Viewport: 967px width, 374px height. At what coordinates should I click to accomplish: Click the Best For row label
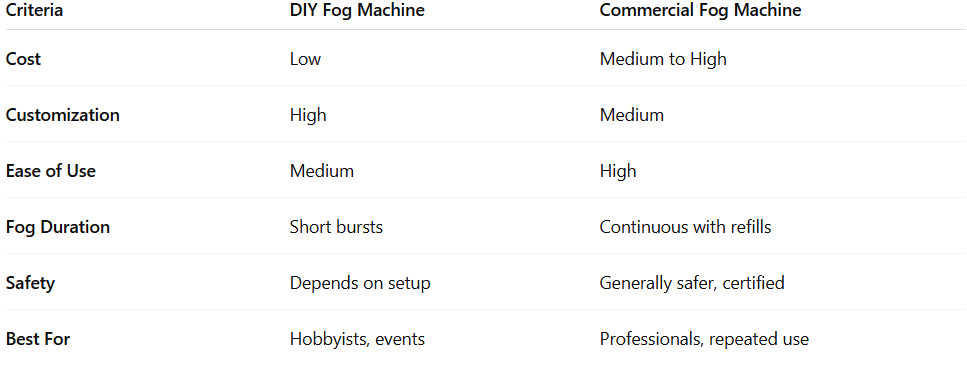click(38, 339)
